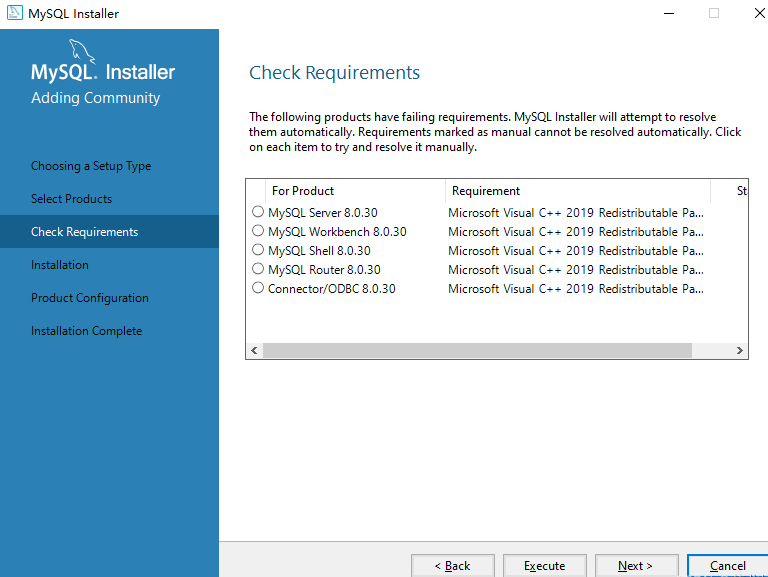The height and width of the screenshot is (577, 768).
Task: Click the MySQL Installer title bar icon
Action: [x=14, y=13]
